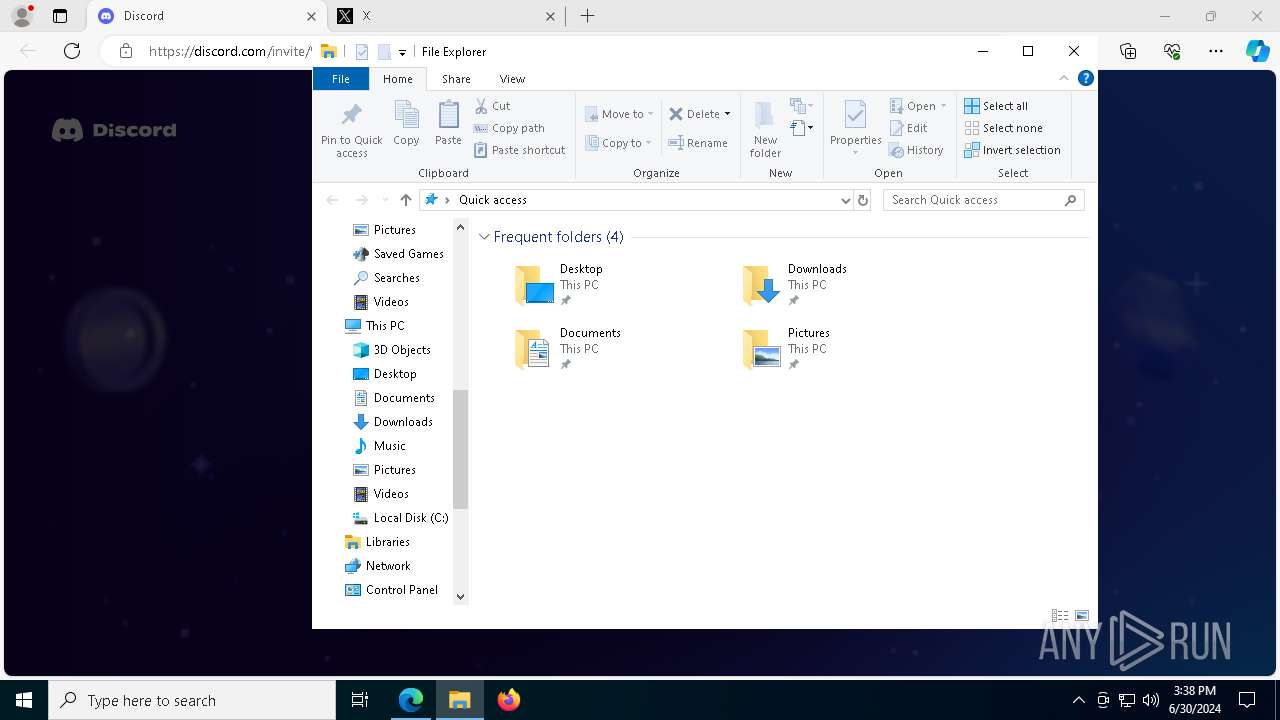Click Paste shortcut in the ribbon
This screenshot has height=720, width=1280.
(x=519, y=150)
